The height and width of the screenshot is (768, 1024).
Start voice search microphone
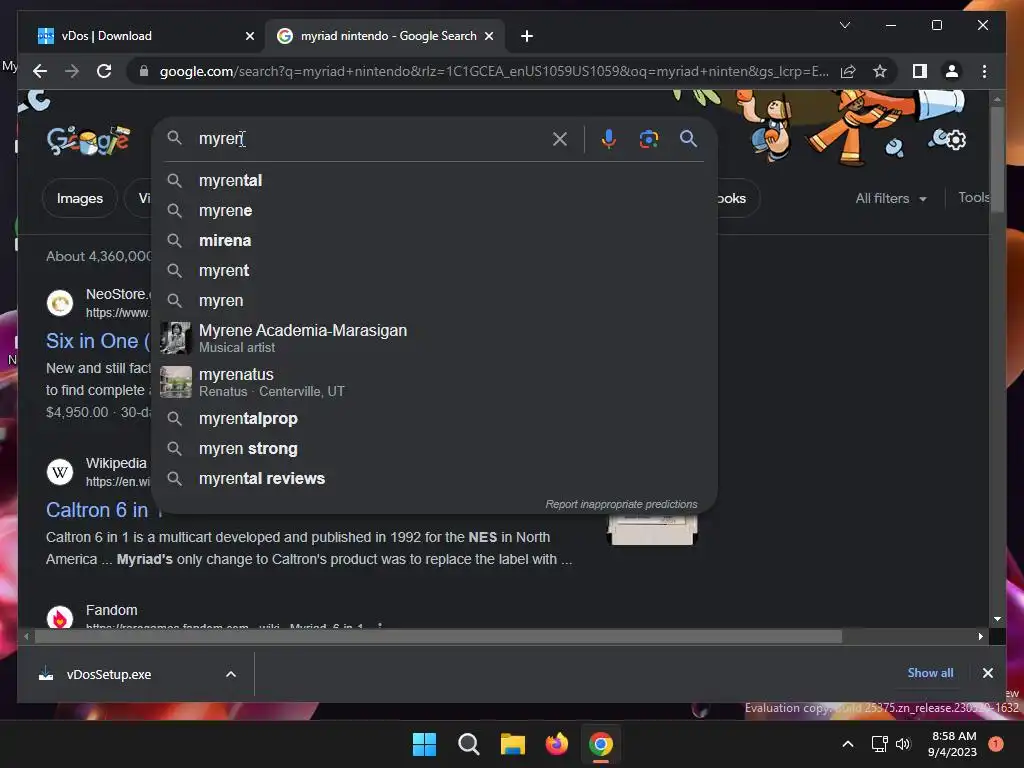(609, 138)
